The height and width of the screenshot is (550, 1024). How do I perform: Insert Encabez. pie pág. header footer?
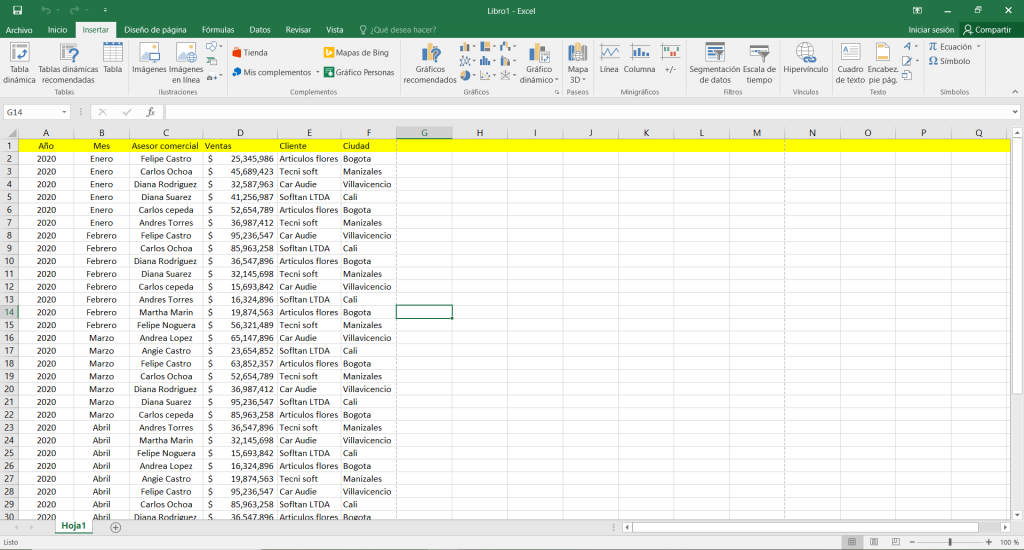(882, 63)
